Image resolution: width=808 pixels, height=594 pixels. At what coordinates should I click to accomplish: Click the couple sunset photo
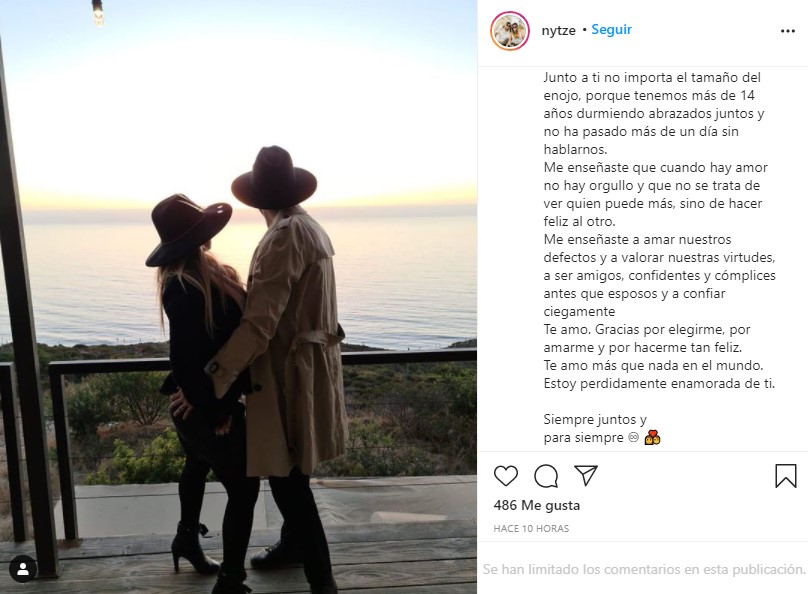[239, 297]
